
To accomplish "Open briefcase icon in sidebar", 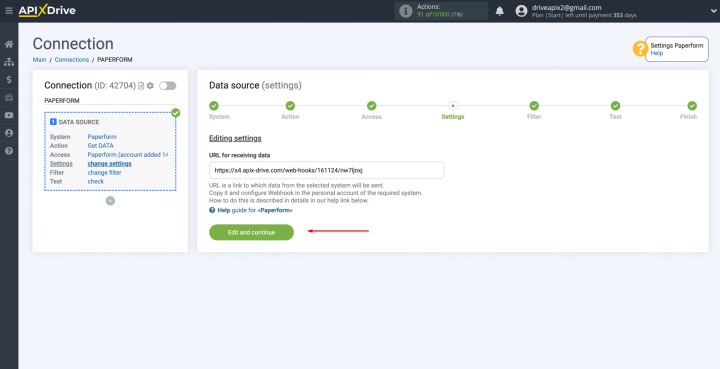I will point(9,97).
